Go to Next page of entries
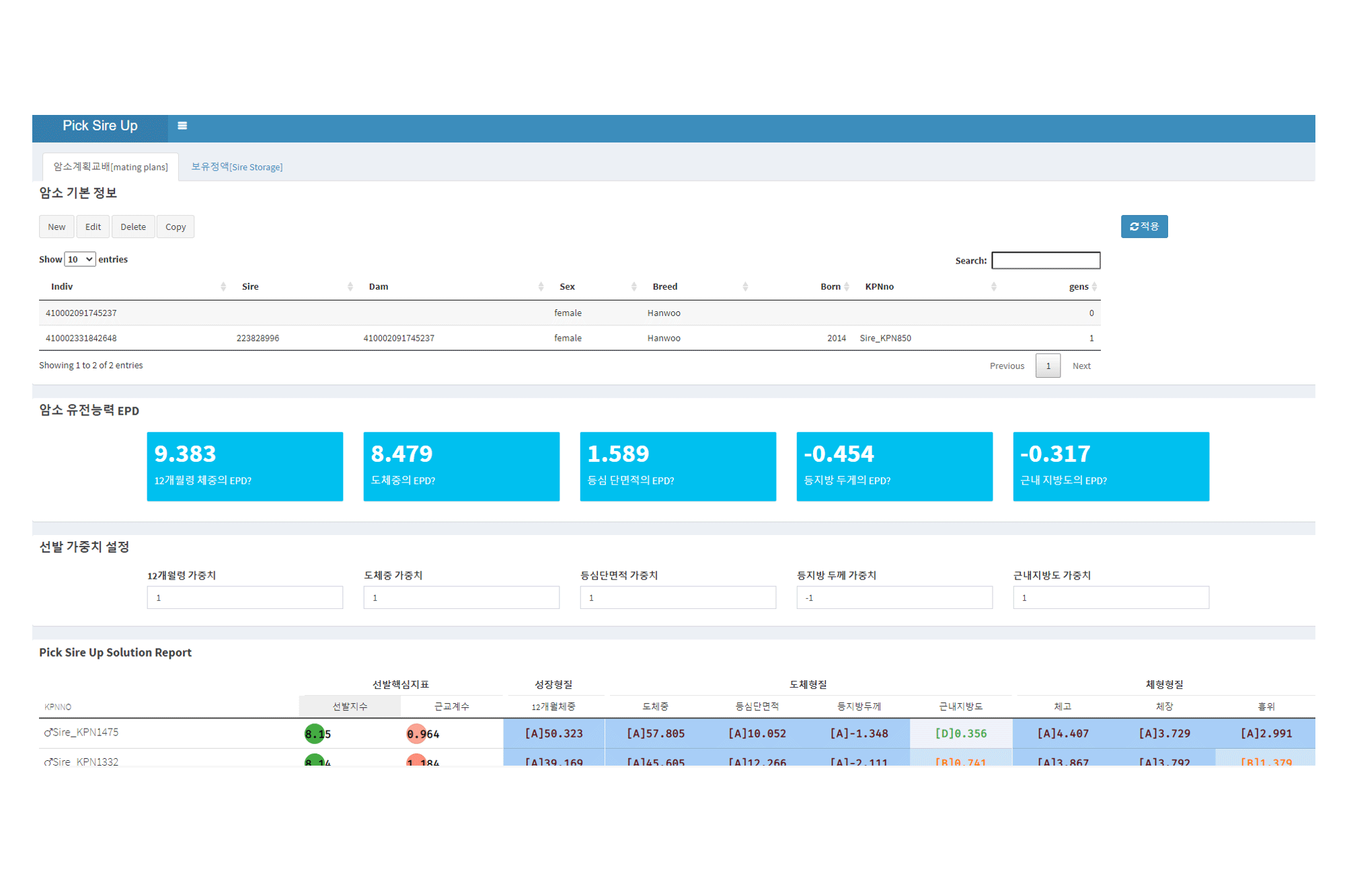 [1081, 366]
